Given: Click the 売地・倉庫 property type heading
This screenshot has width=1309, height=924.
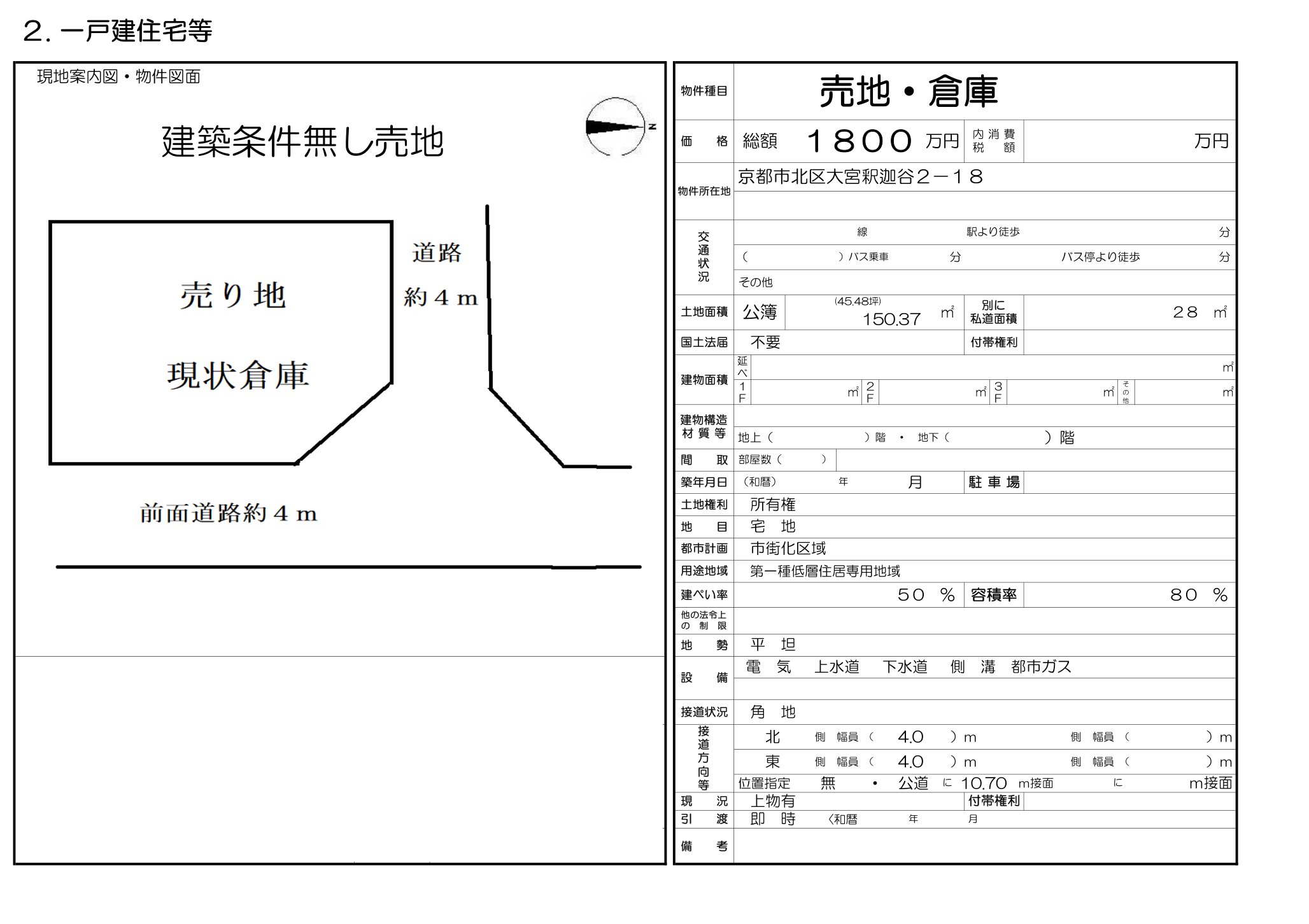Looking at the screenshot, I should [909, 92].
